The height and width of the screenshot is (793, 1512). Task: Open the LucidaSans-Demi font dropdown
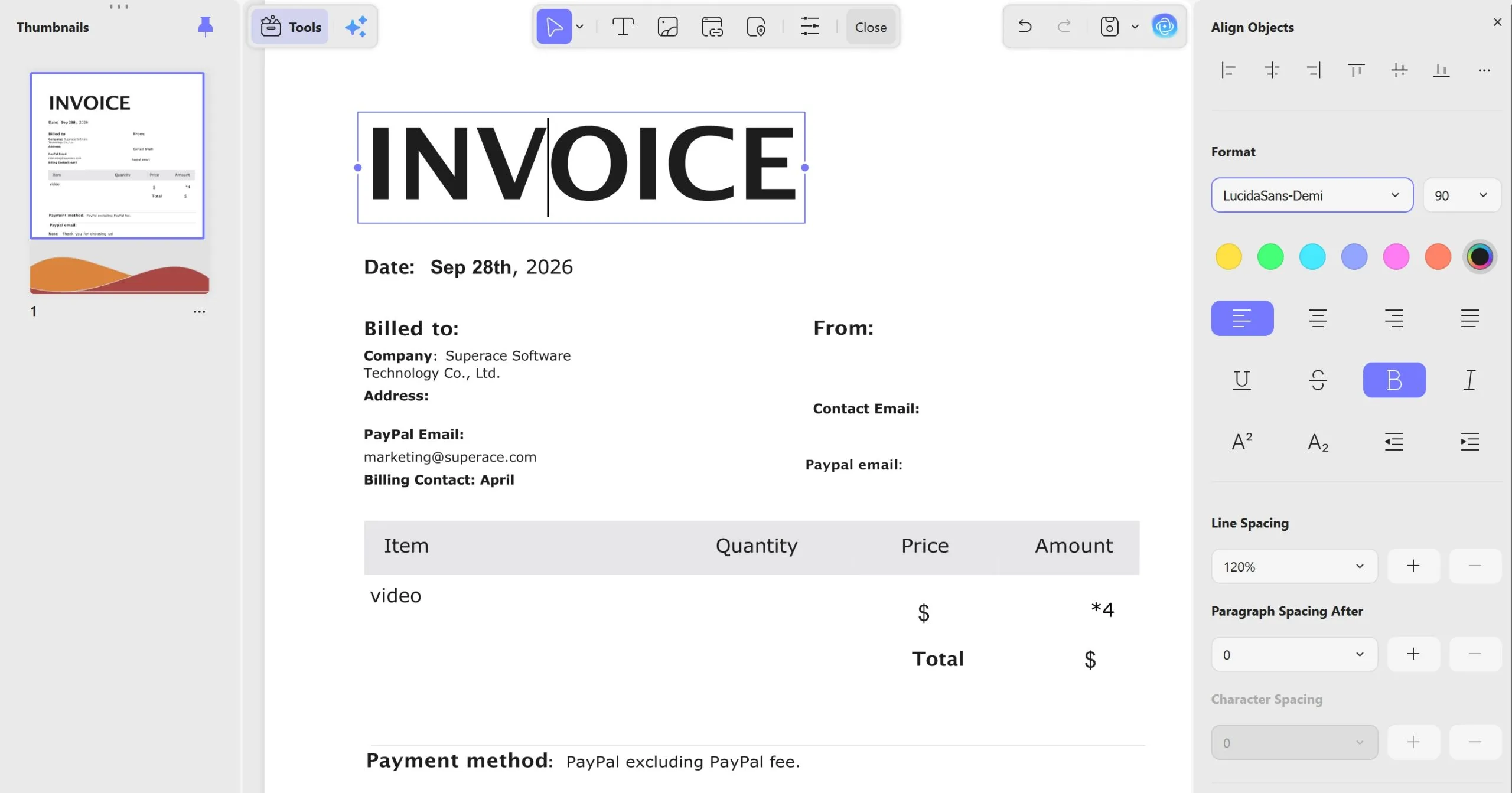1312,195
